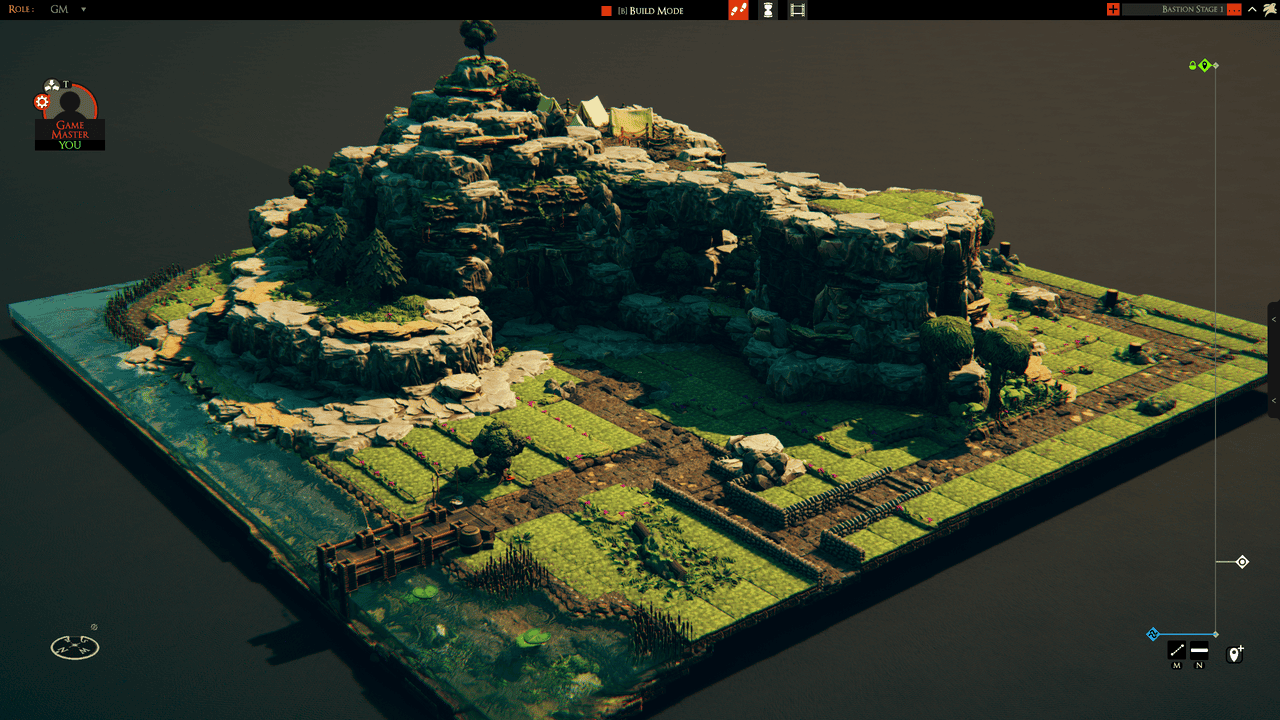Select the ruler line measure tool (M)

[x=1177, y=650]
